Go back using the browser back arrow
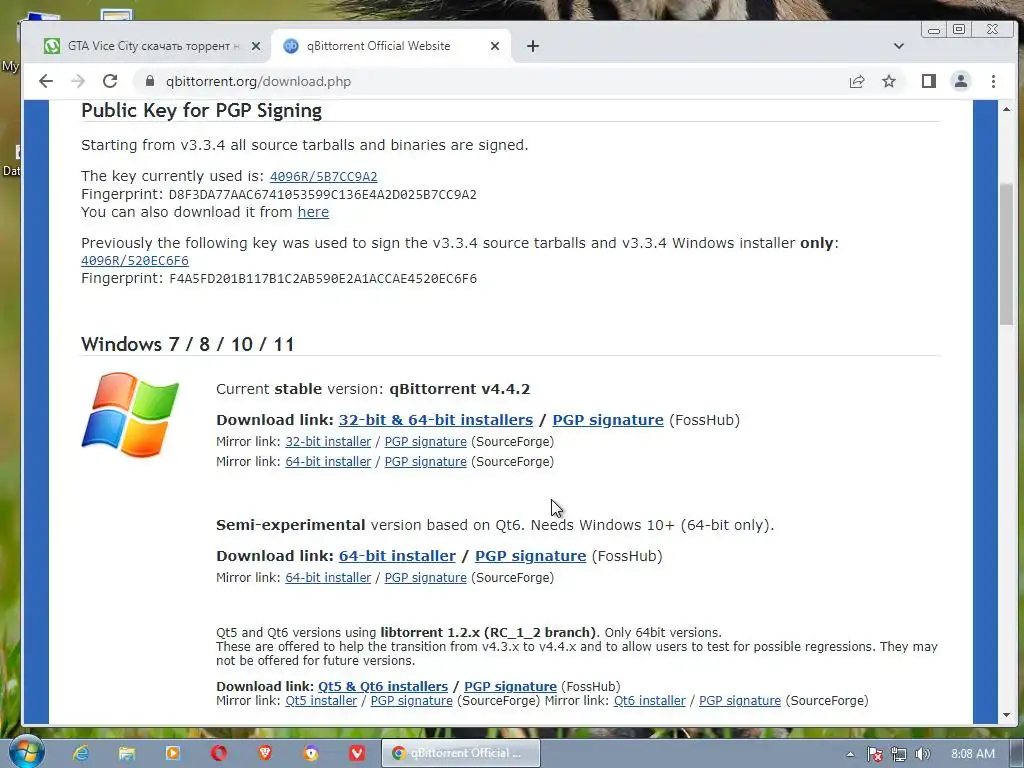 [45, 81]
